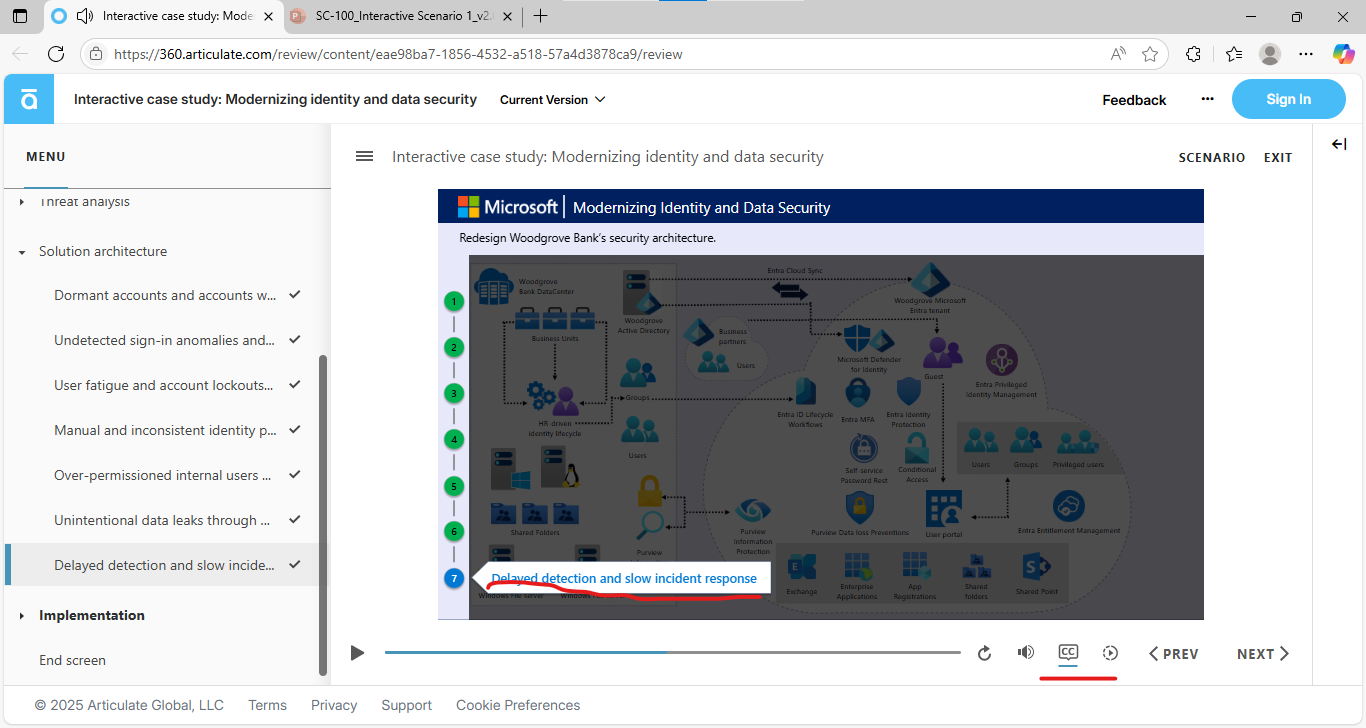1366x728 pixels.
Task: Go to NEXT slide
Action: (x=1263, y=654)
